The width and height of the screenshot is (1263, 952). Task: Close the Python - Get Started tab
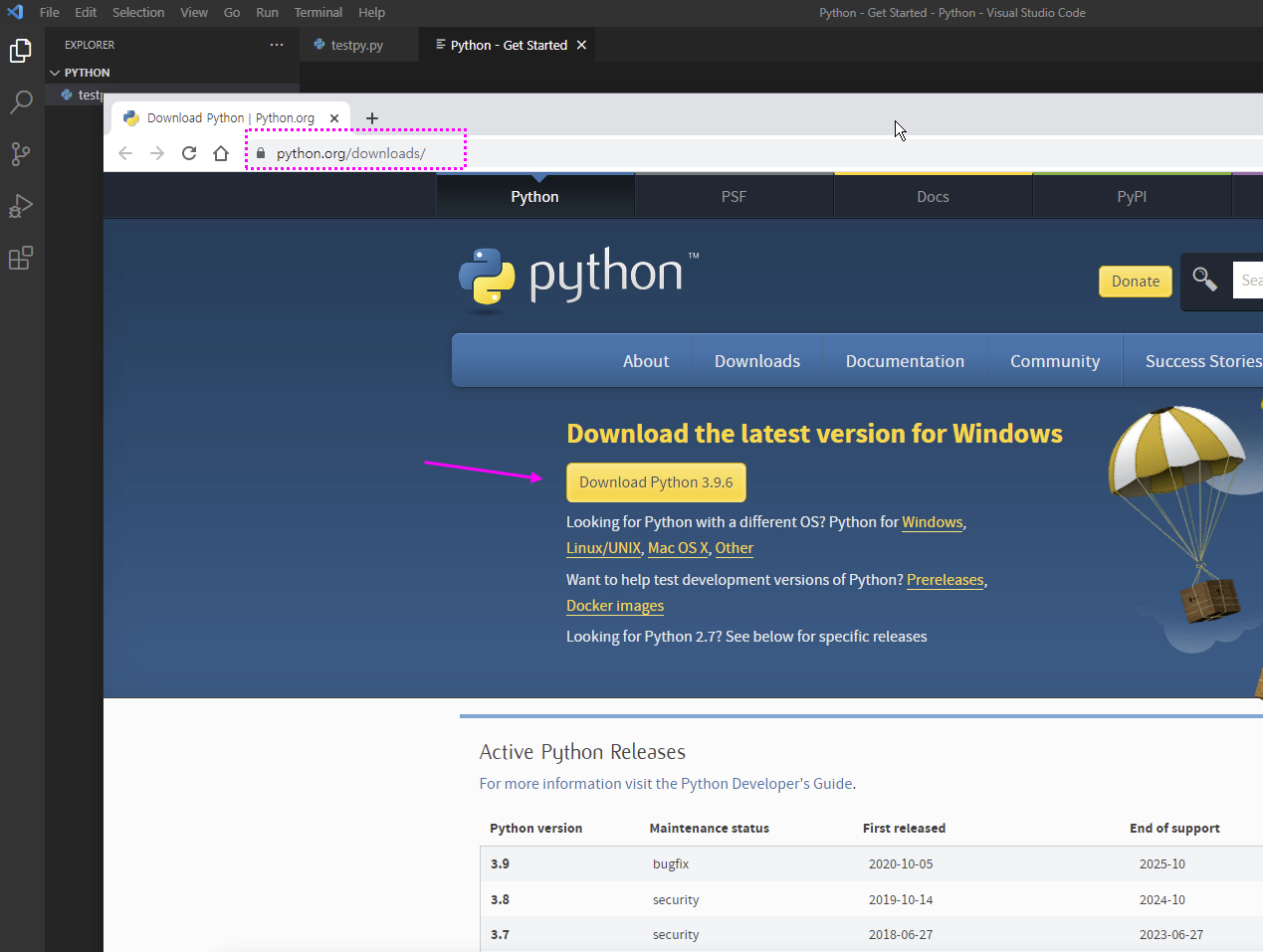point(581,45)
